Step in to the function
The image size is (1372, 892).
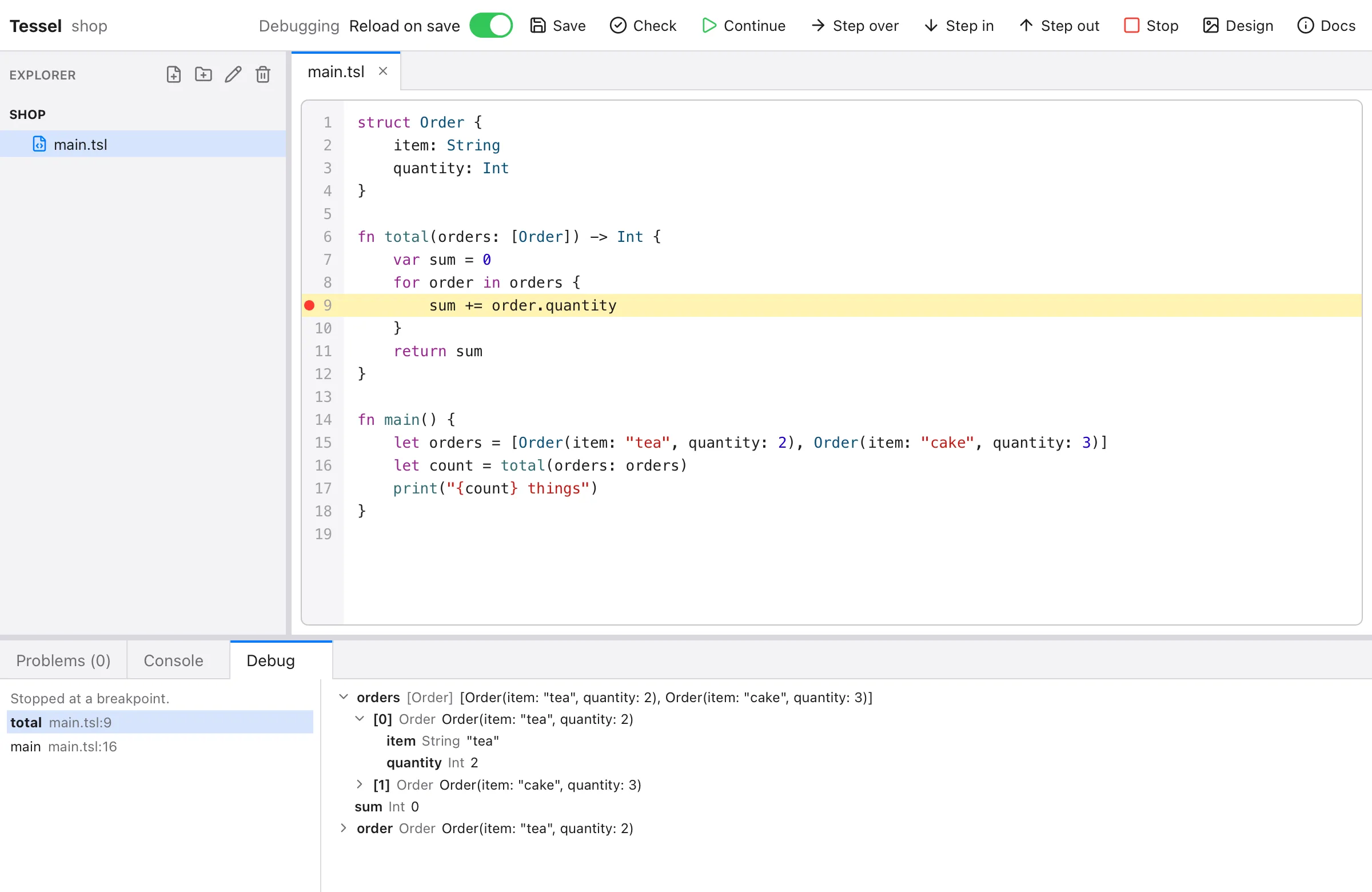(959, 25)
